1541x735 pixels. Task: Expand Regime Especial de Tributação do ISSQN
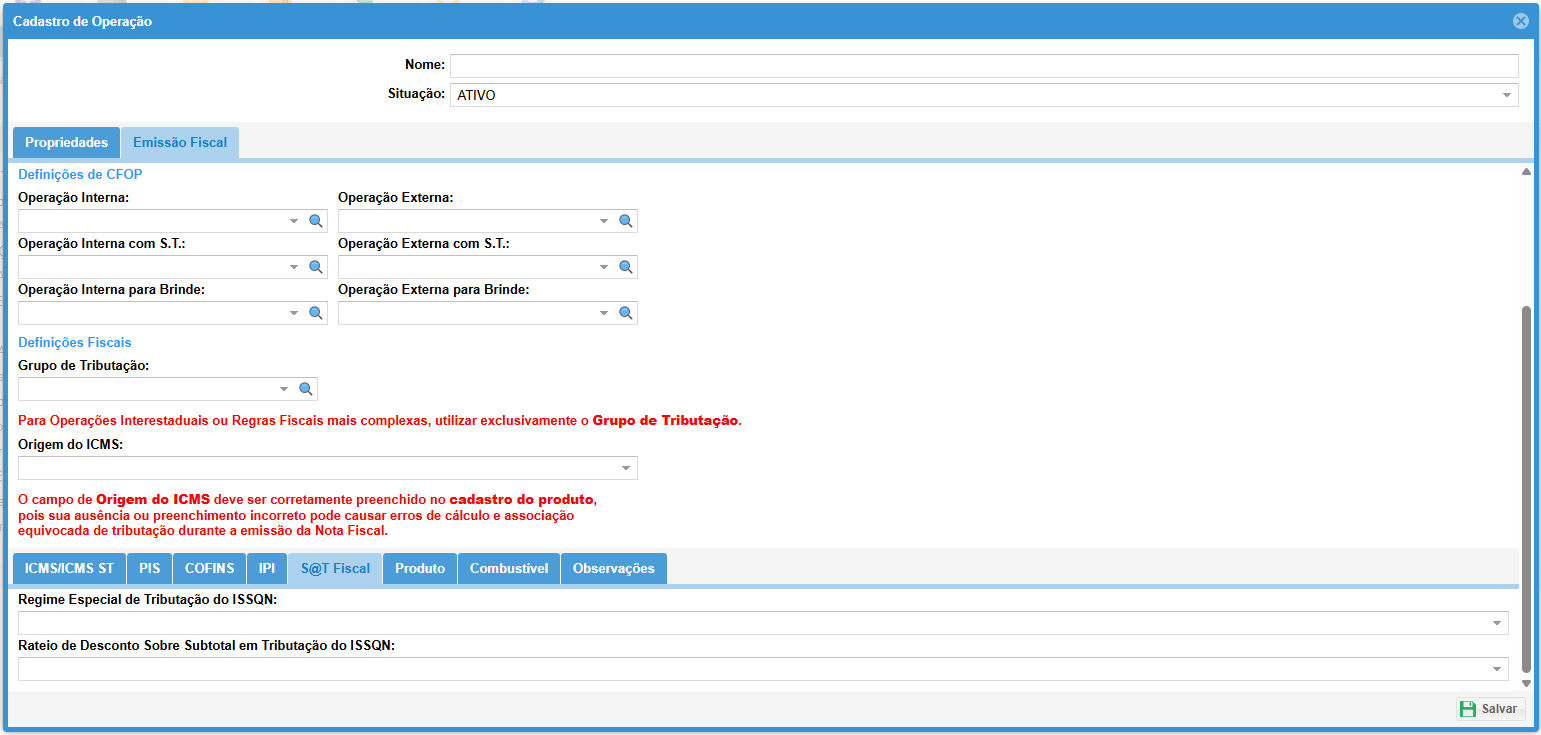click(1496, 623)
